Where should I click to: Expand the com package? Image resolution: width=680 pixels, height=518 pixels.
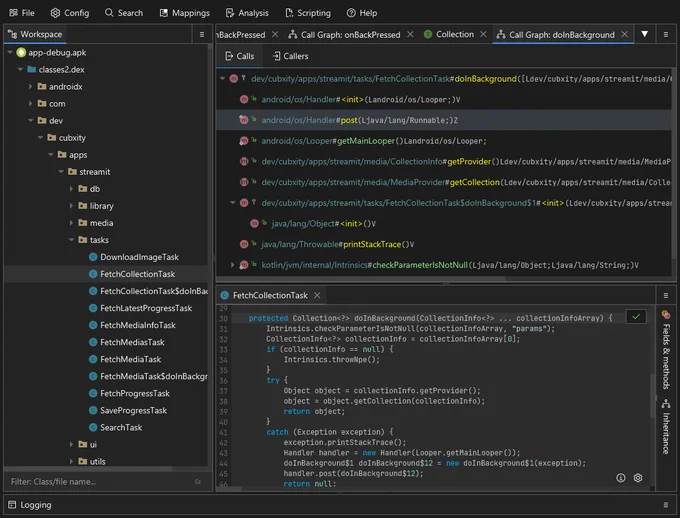click(x=30, y=104)
